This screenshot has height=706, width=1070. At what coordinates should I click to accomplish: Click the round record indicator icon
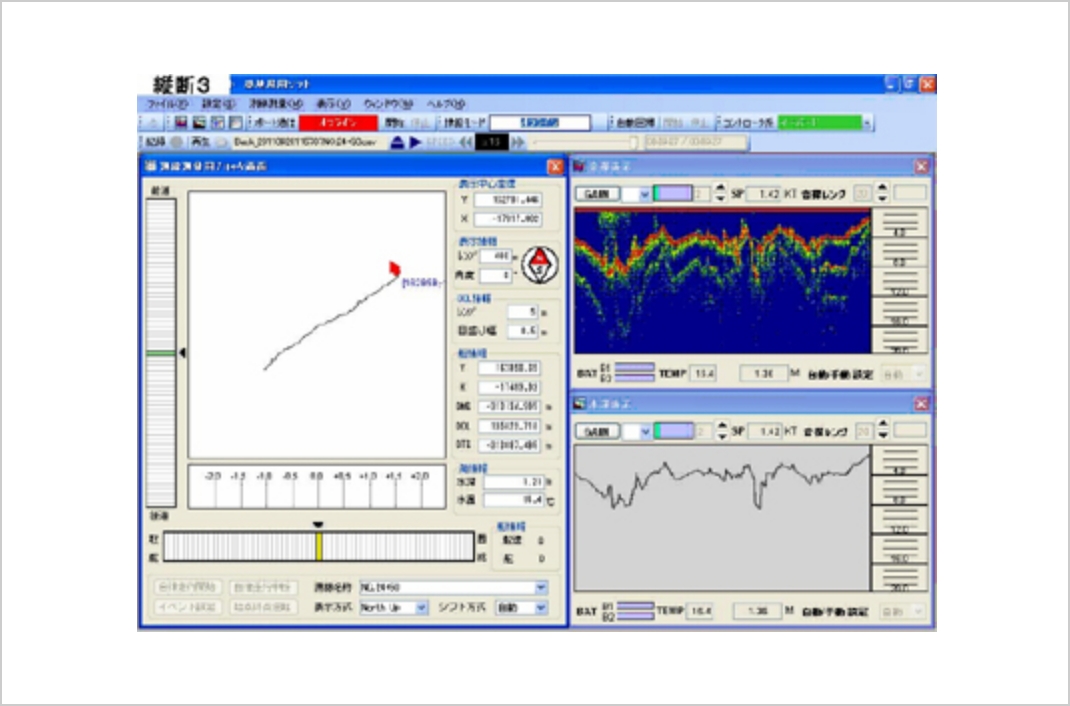(176, 142)
